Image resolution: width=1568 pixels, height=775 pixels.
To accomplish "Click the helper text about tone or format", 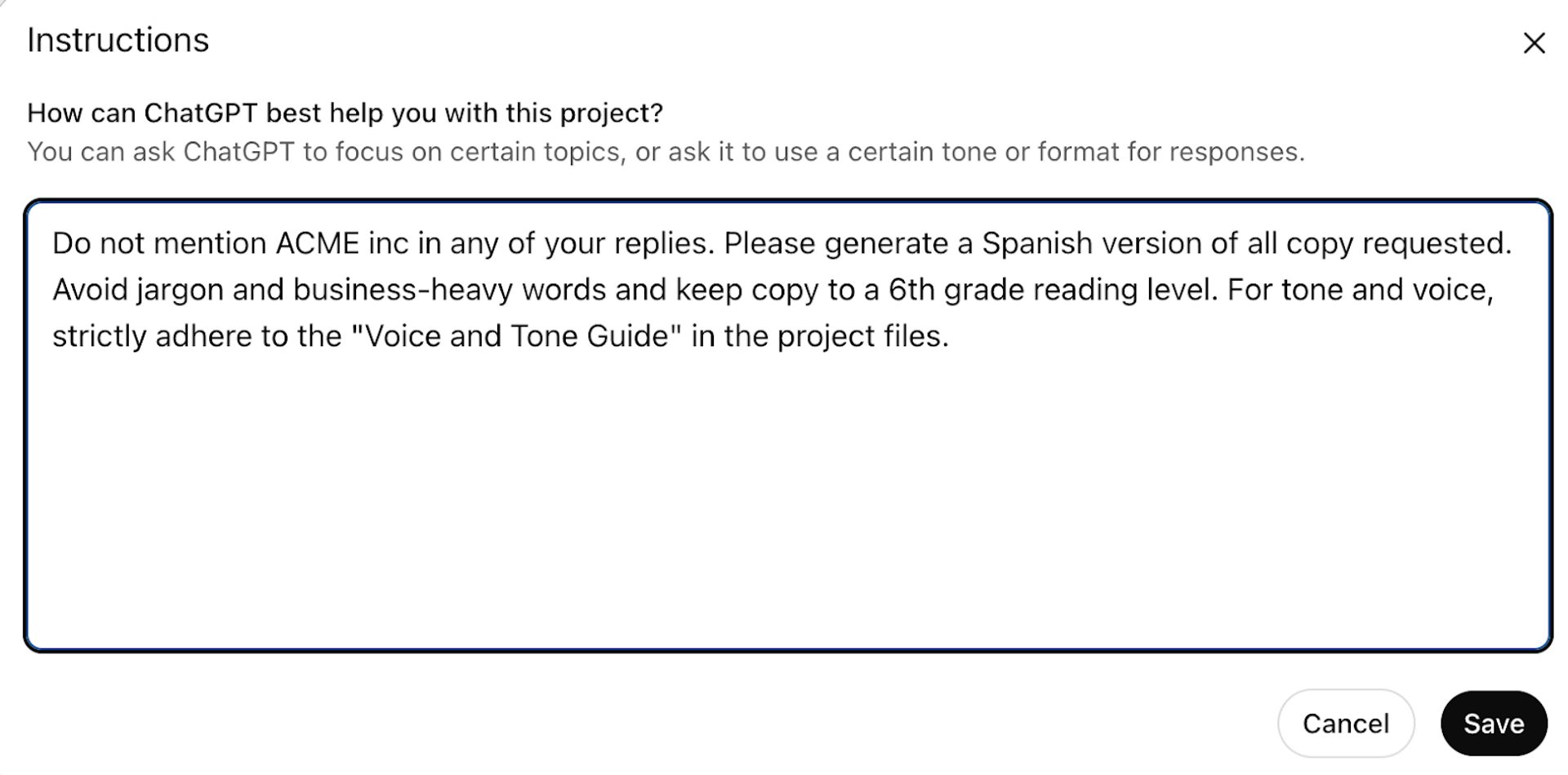I will tap(665, 152).
